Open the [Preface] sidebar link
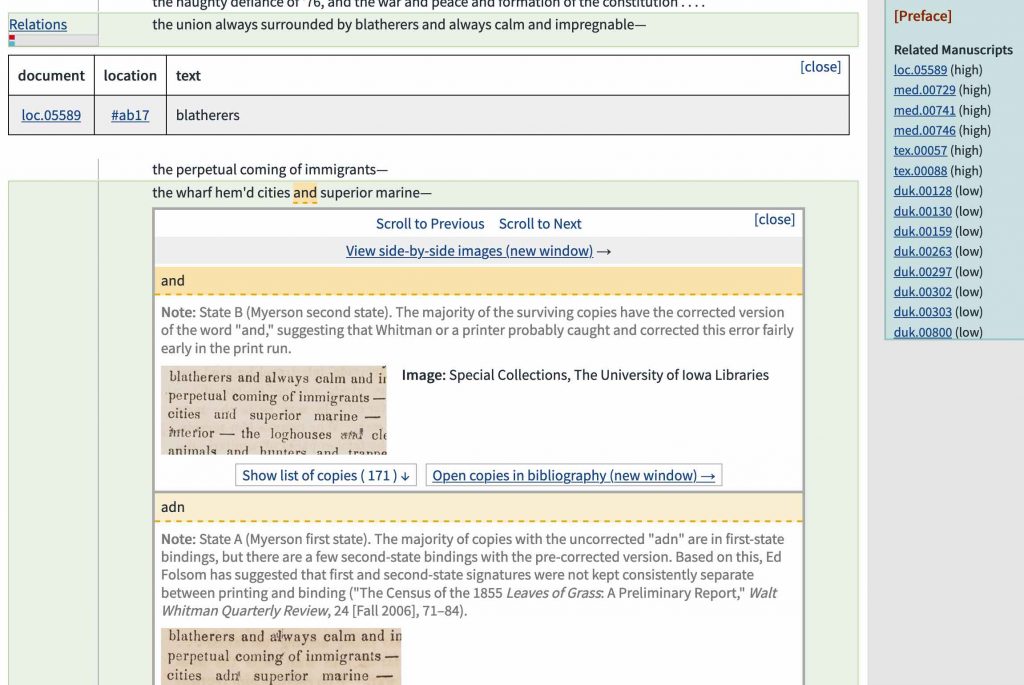 tap(922, 16)
